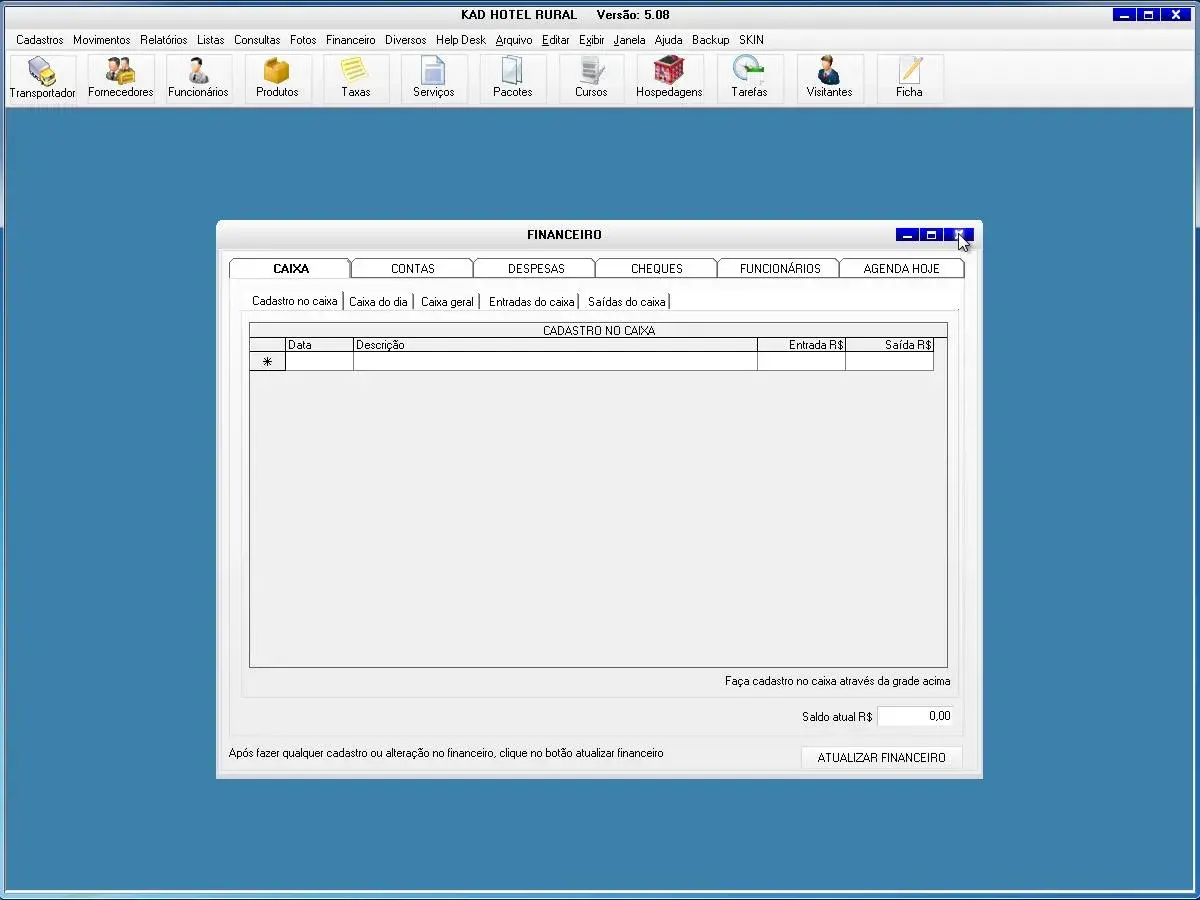
Task: Open the Editar menu
Action: point(556,40)
